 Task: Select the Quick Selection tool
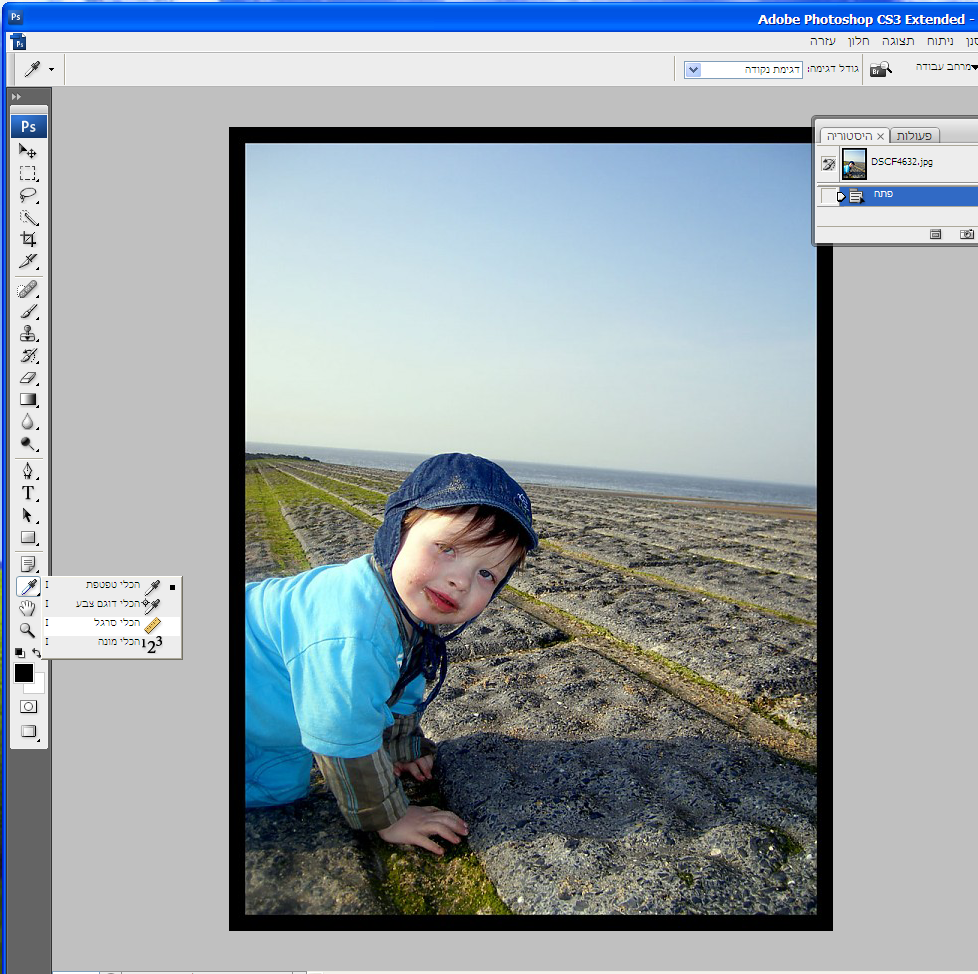27,217
